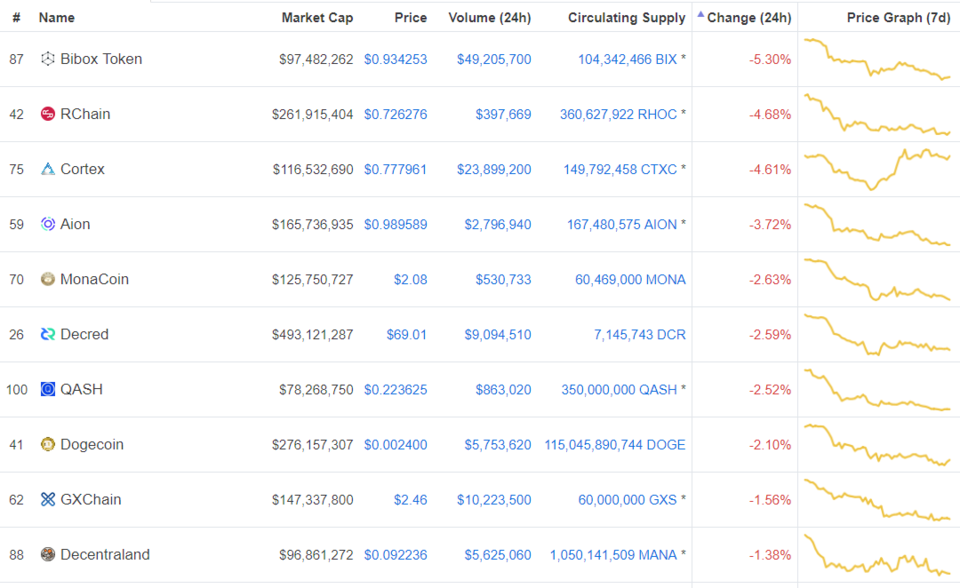Screen dimensions: 960x588
Task: Click the Decred logo icon
Action: pos(48,334)
